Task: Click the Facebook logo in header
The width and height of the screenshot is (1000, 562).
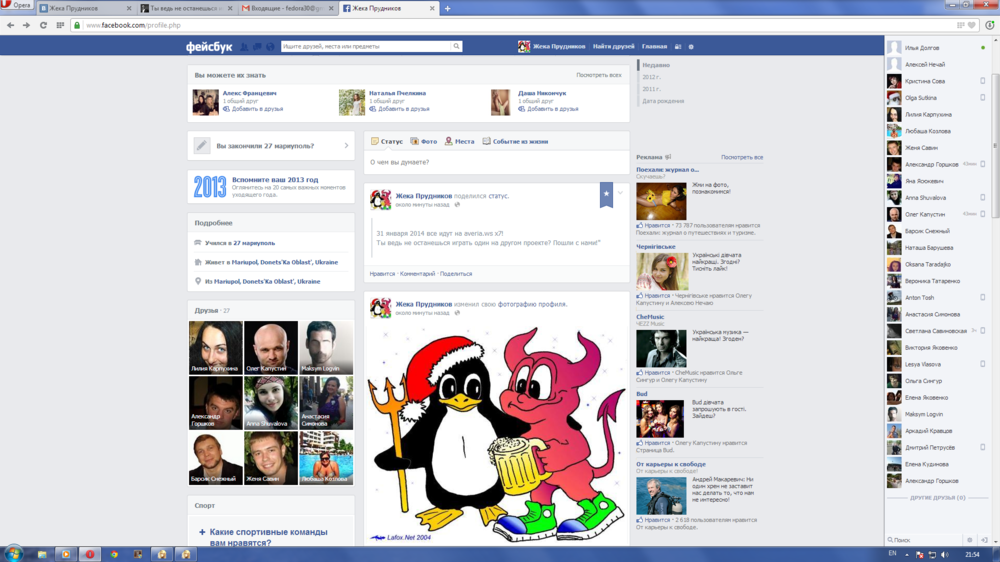Action: point(209,47)
